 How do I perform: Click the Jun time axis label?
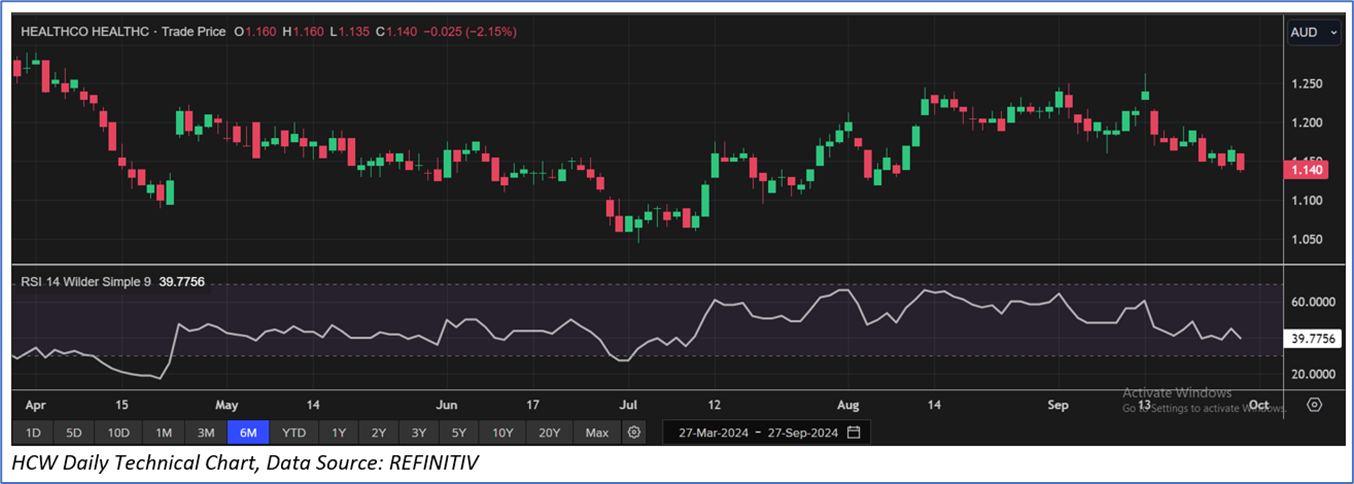(x=447, y=405)
